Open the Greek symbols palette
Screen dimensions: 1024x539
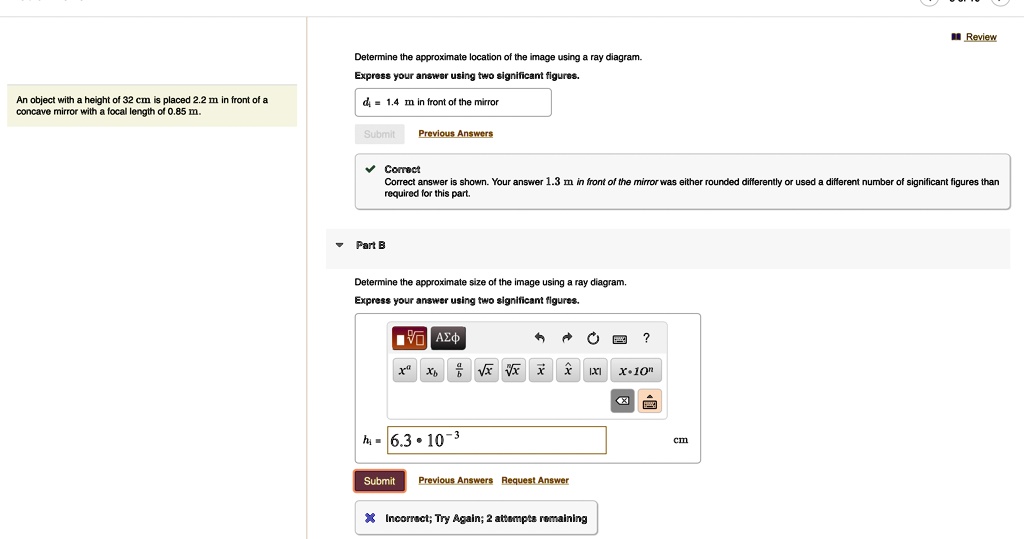click(449, 338)
